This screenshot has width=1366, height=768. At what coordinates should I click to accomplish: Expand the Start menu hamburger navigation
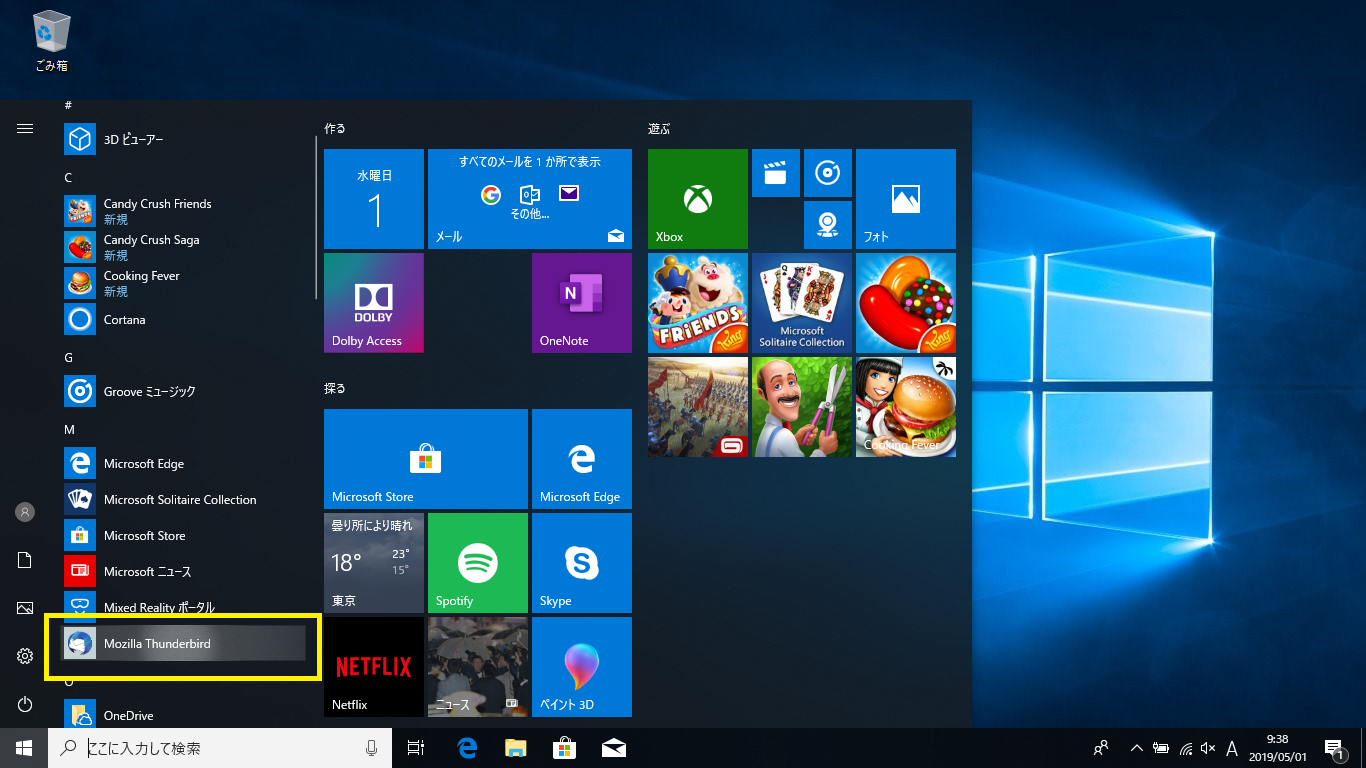[x=25, y=128]
